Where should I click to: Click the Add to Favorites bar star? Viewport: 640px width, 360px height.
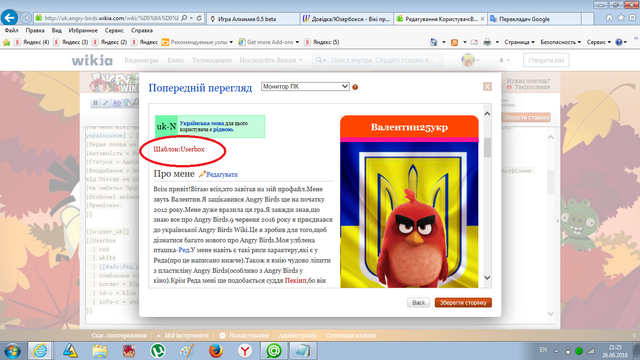(7, 42)
